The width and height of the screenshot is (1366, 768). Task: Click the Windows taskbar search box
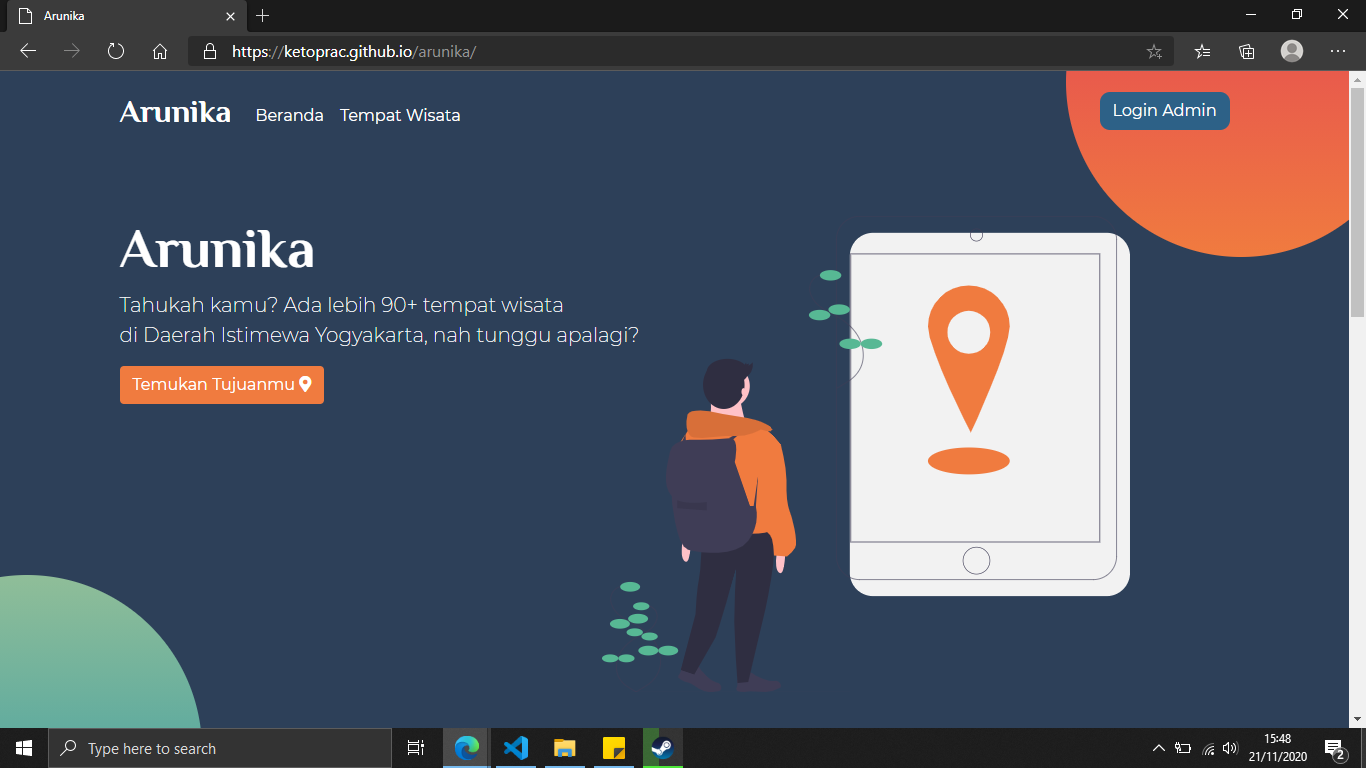coord(220,748)
